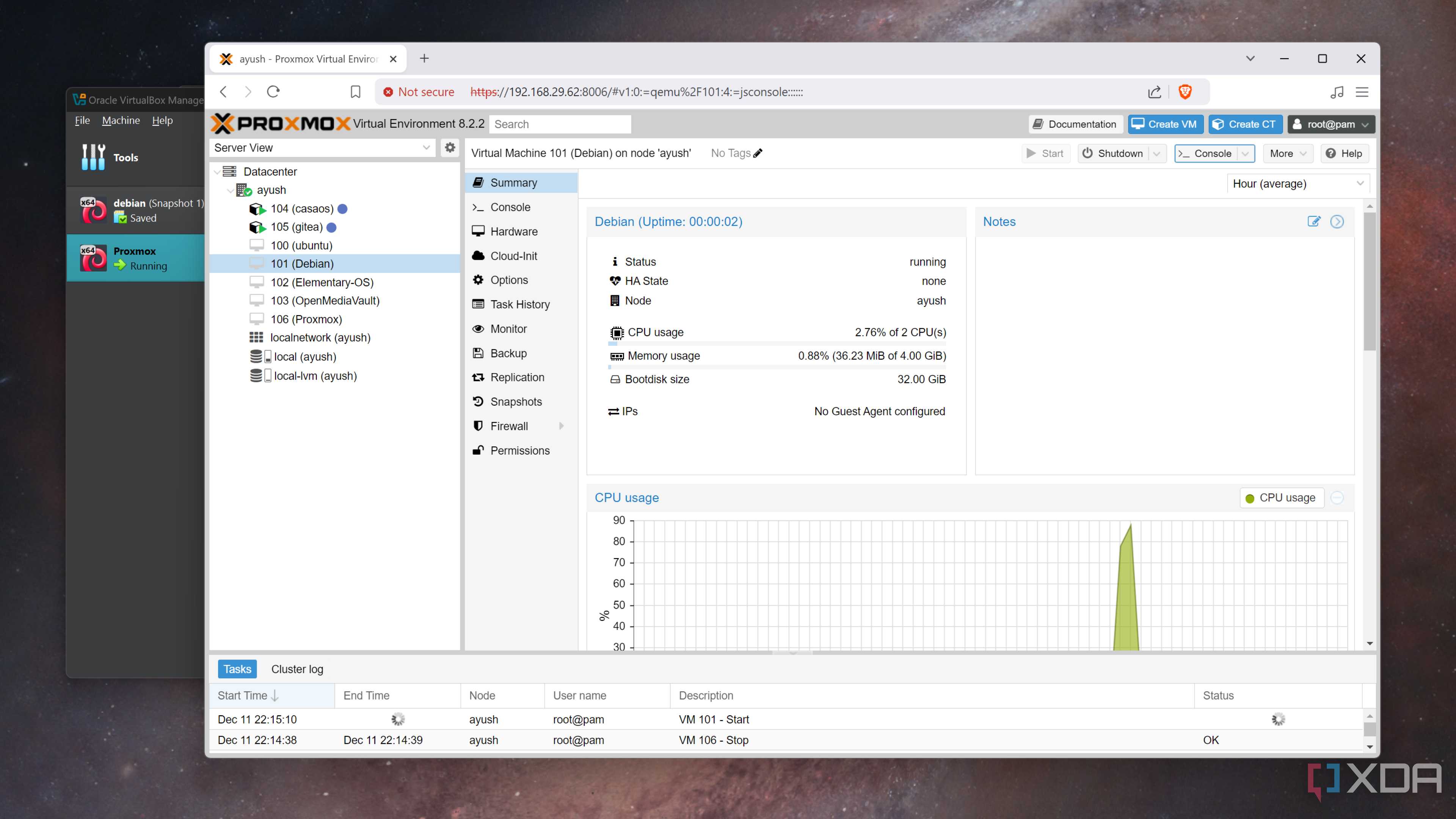This screenshot has width=1456, height=819.
Task: Open the browser tab list chevron
Action: coord(1250,58)
